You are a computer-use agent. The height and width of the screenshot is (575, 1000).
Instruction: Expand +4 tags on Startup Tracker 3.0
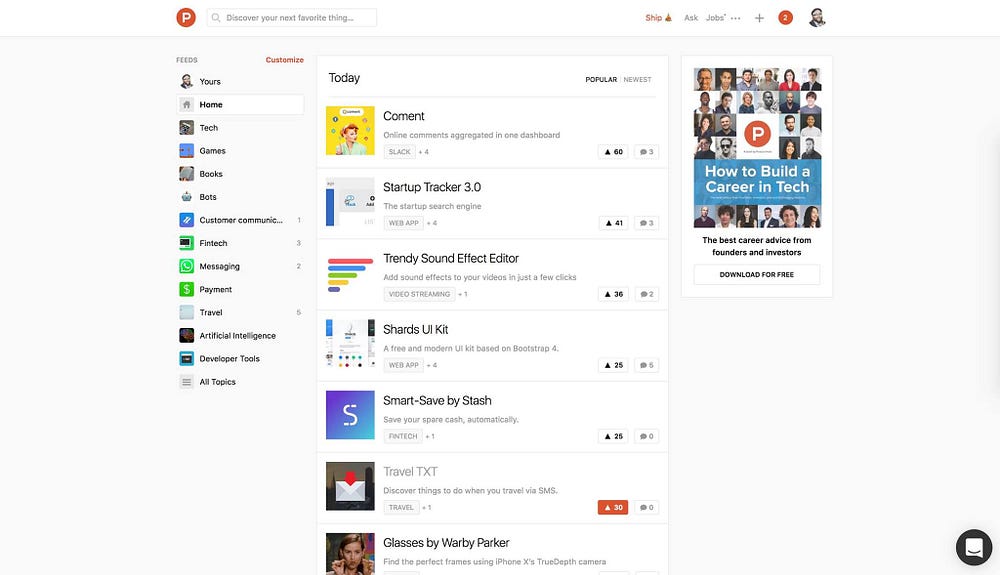tap(432, 223)
